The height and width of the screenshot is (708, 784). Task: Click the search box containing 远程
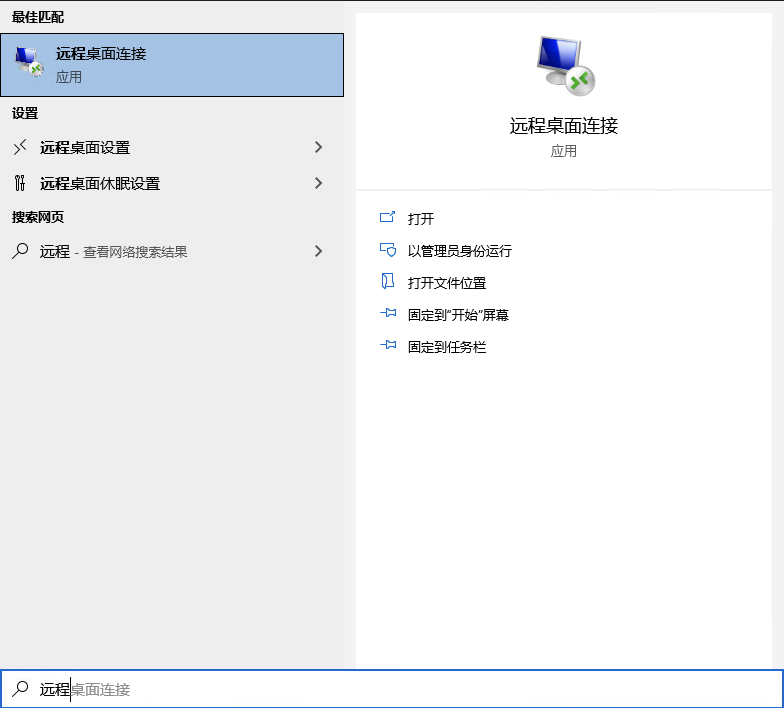click(392, 689)
